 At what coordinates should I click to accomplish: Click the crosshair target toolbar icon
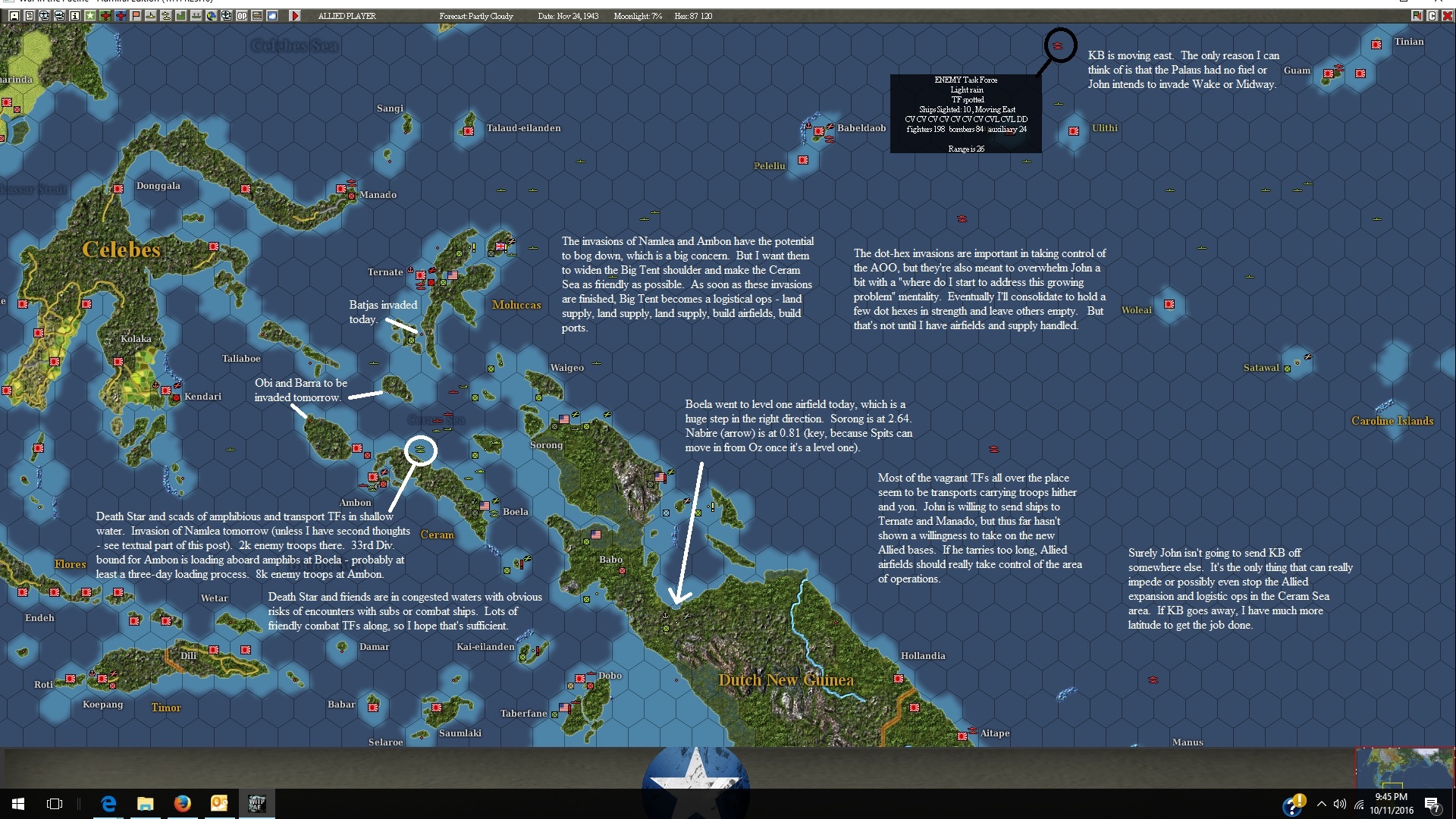point(226,15)
